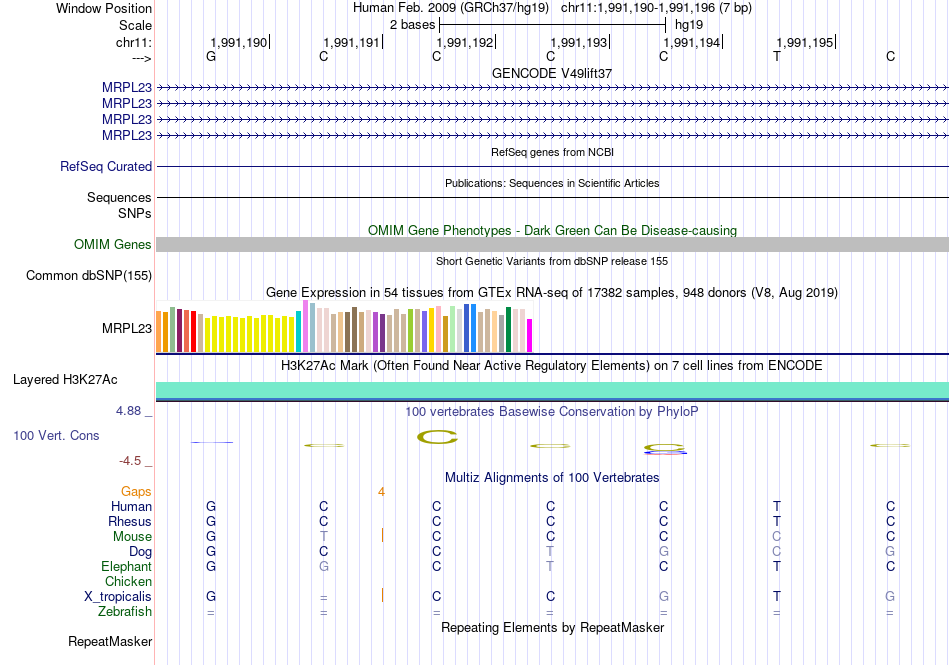Click the -4.5 PhyloP lower scale value
The width and height of the screenshot is (950, 665).
130,461
